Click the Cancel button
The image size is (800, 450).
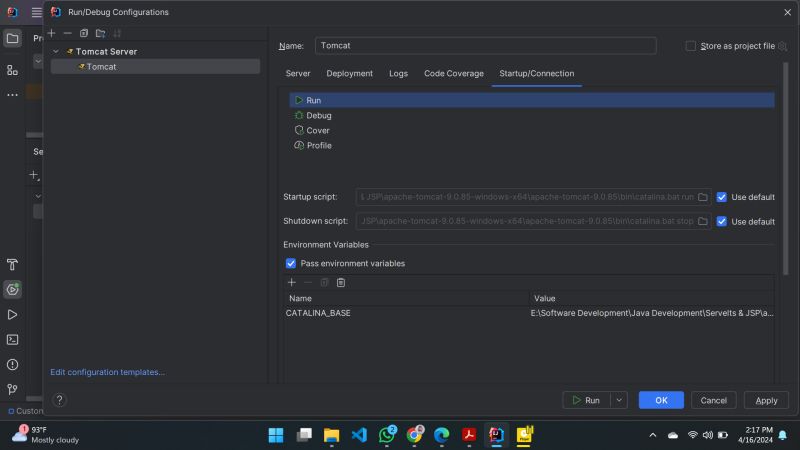pyautogui.click(x=713, y=400)
